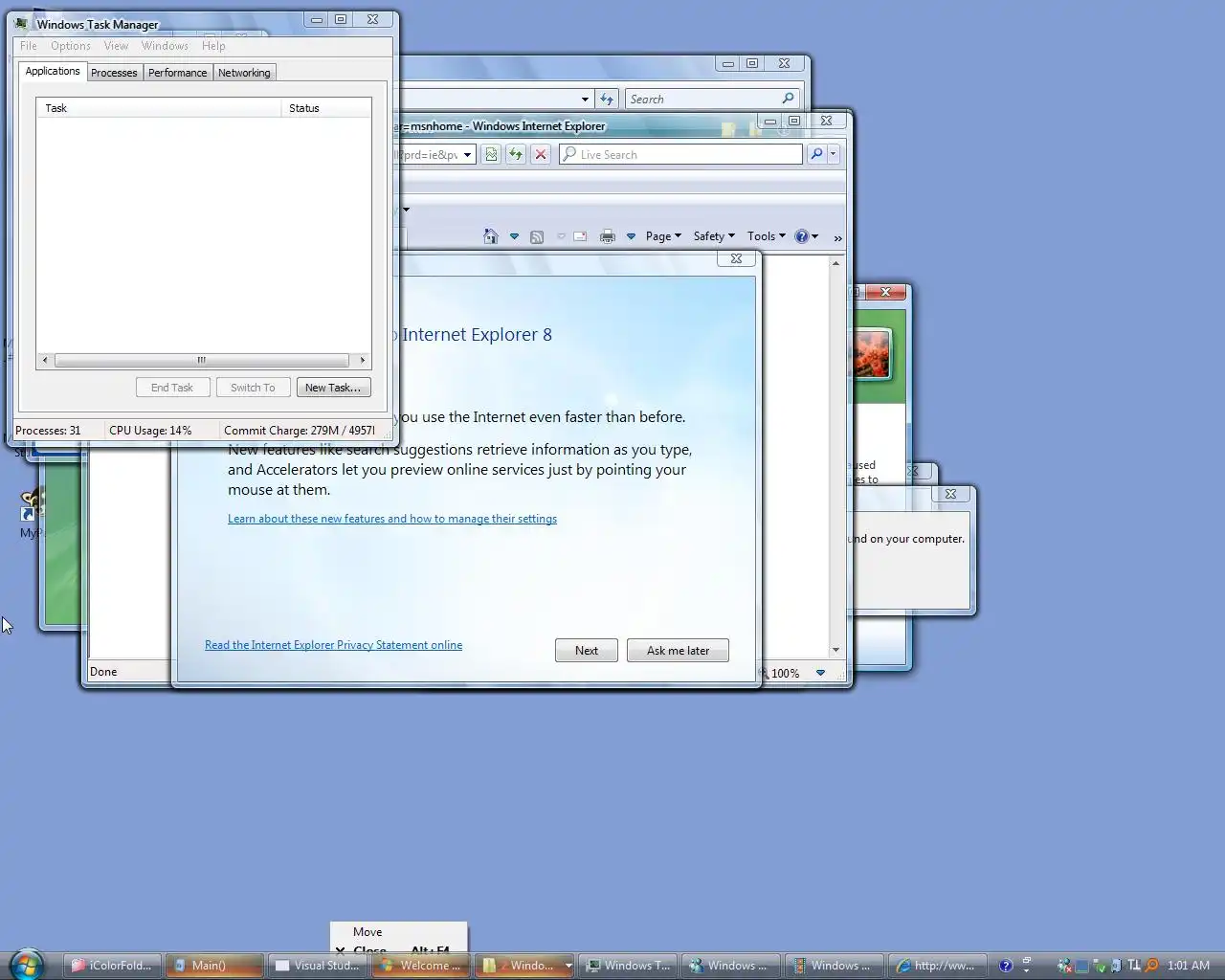Image resolution: width=1225 pixels, height=980 pixels.
Task: Click the task list scroll right arrow
Action: (x=362, y=361)
